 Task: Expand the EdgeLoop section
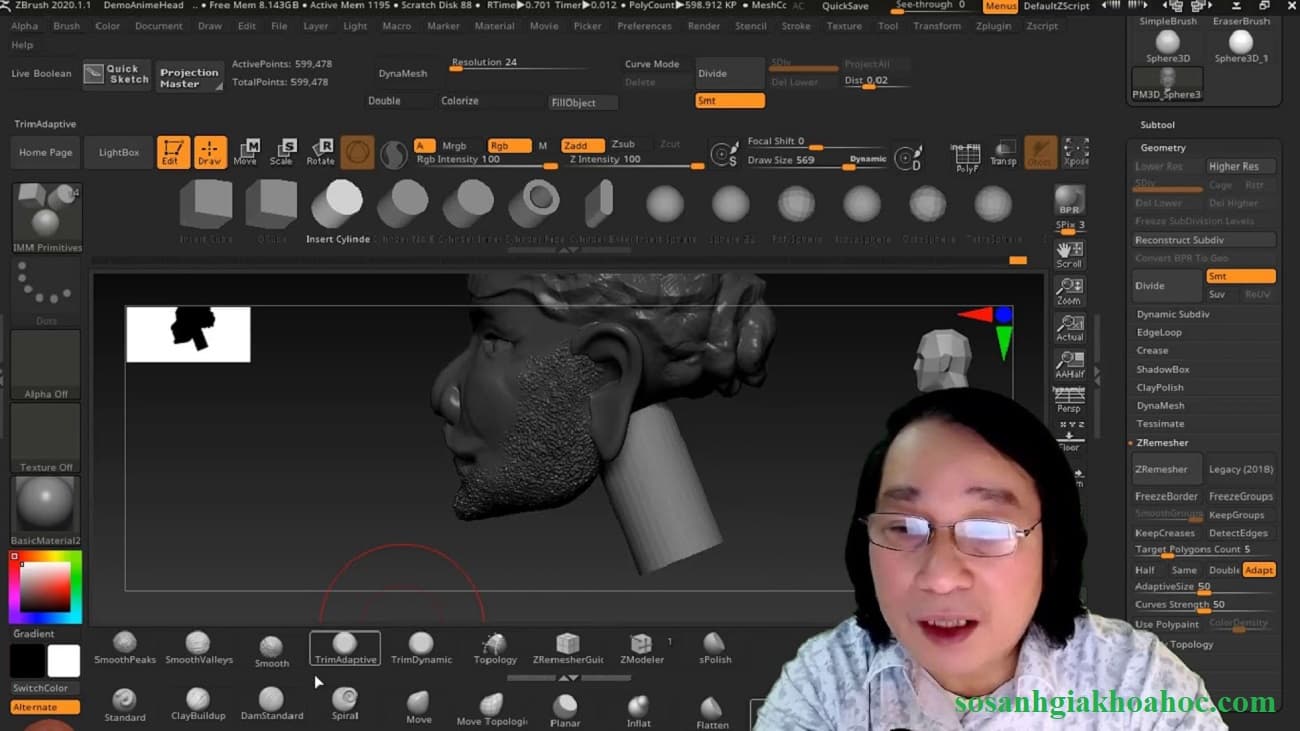(x=1159, y=333)
